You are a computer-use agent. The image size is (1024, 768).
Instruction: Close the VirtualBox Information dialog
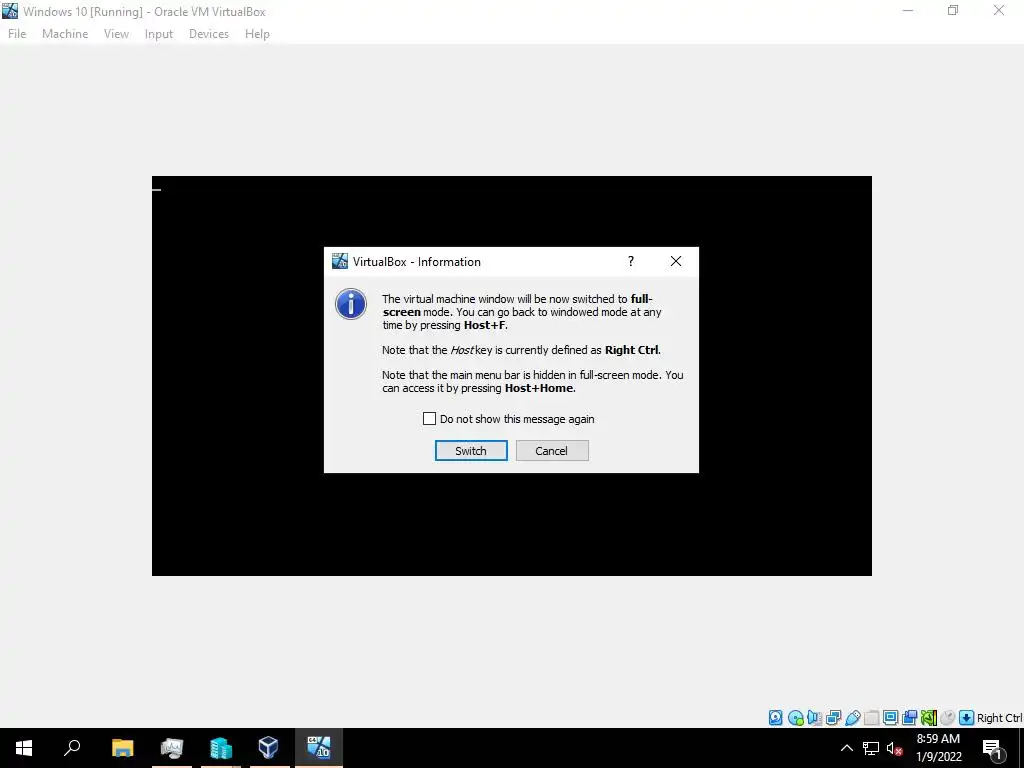coord(676,261)
